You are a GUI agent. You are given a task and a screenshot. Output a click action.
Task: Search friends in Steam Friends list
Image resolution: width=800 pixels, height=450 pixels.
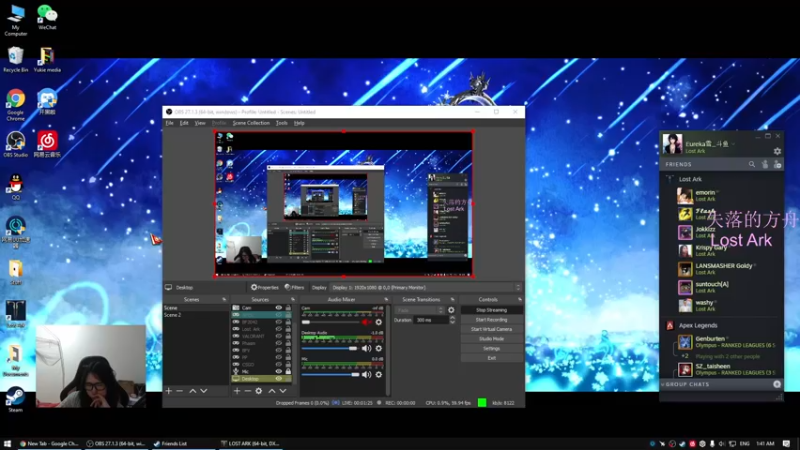(752, 164)
